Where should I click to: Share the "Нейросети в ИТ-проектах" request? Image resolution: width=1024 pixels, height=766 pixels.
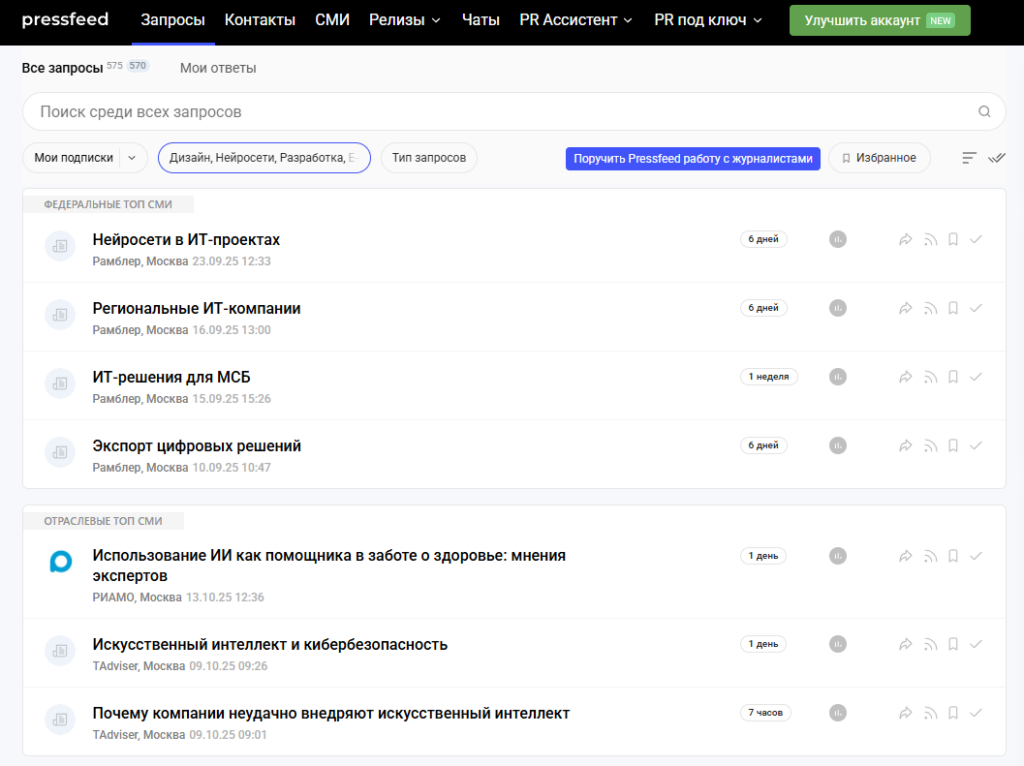[905, 240]
